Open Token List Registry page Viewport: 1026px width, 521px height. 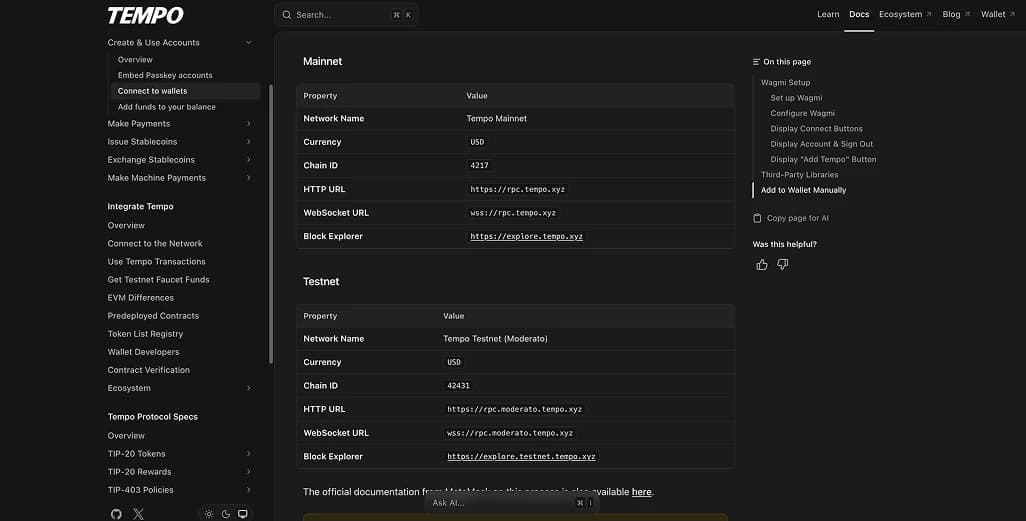click(145, 334)
